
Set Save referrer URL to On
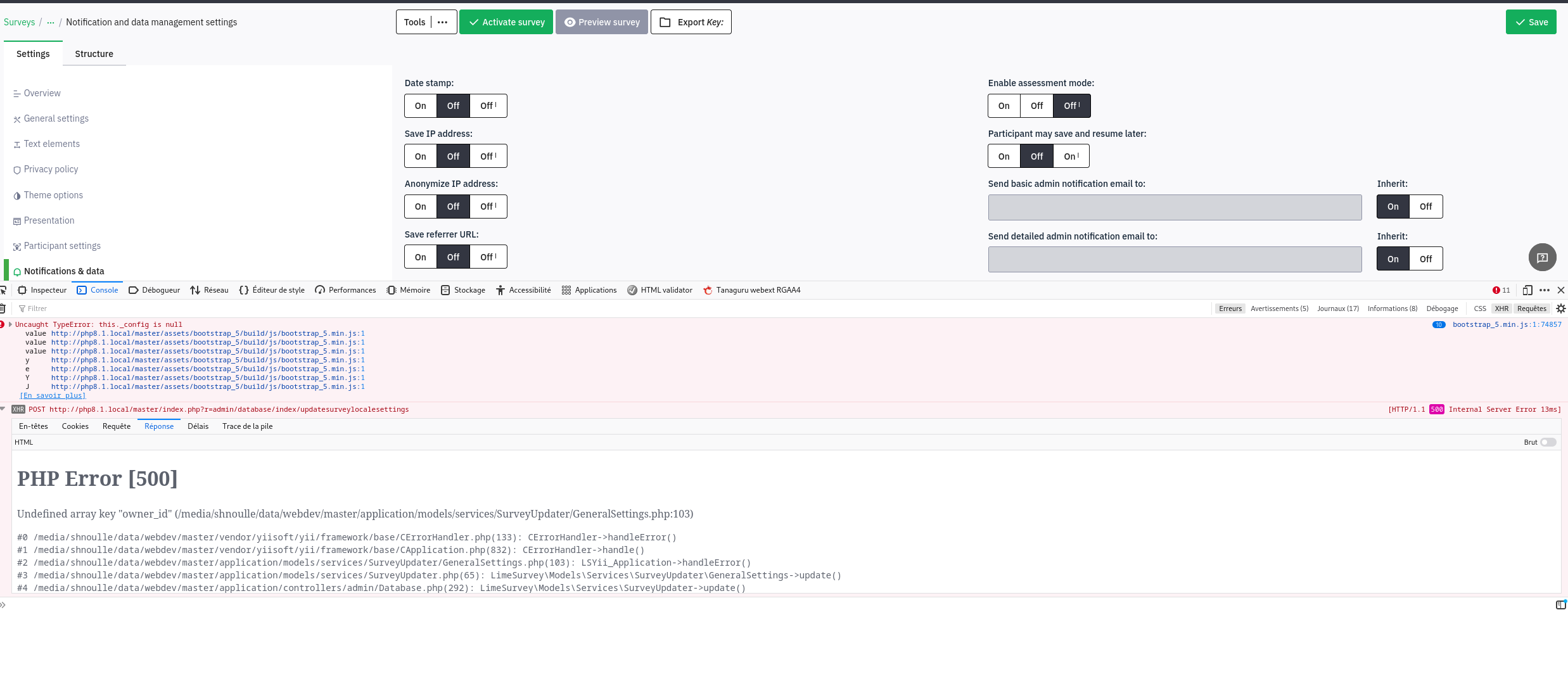(x=421, y=257)
